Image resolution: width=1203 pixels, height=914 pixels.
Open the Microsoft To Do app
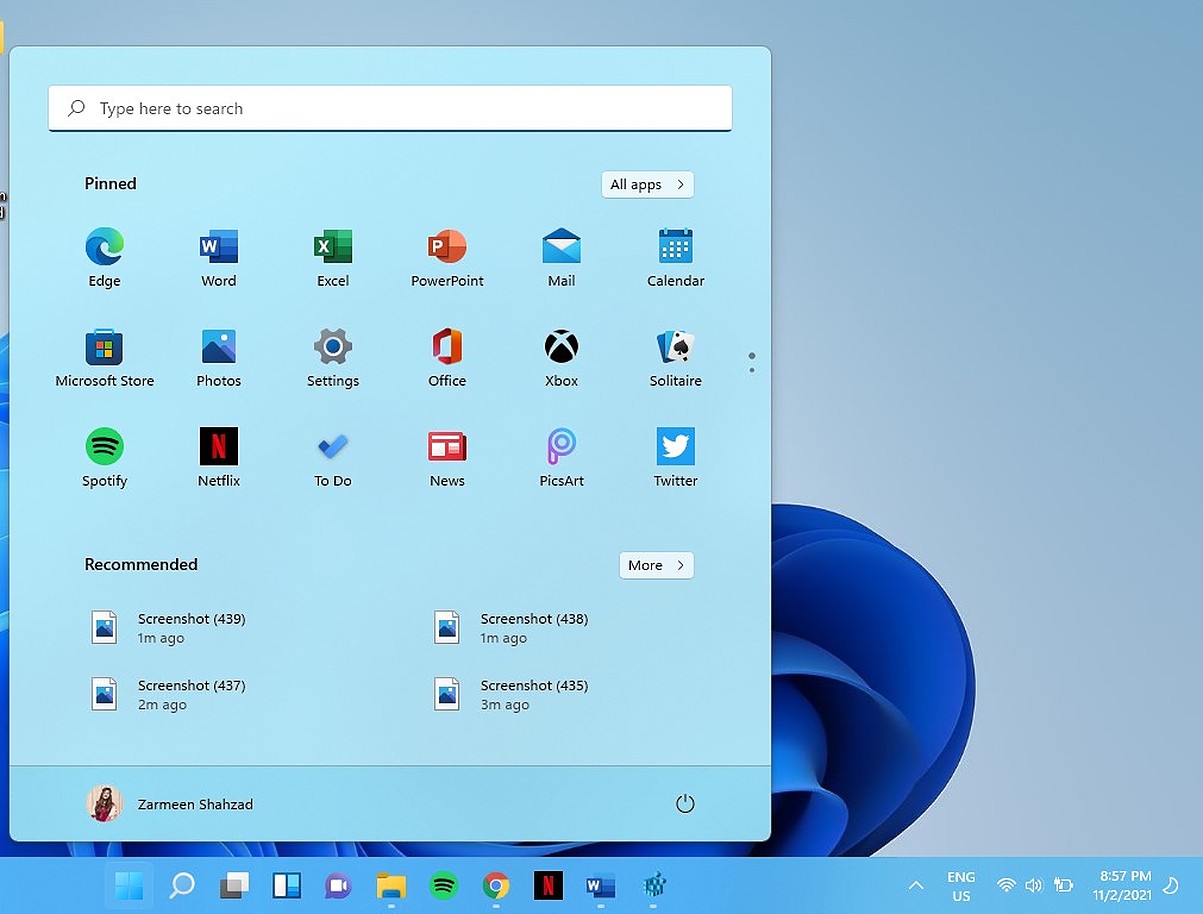pos(332,446)
